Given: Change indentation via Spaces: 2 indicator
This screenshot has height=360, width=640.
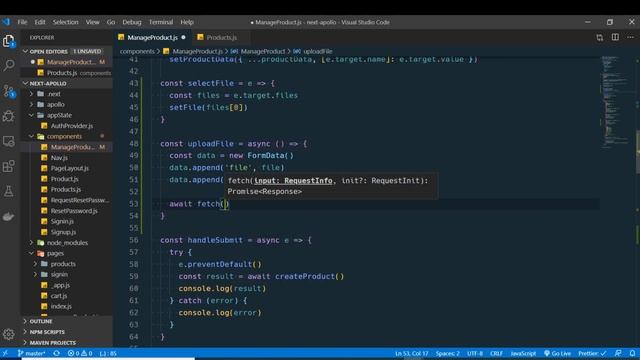Looking at the screenshot, I should [447, 353].
